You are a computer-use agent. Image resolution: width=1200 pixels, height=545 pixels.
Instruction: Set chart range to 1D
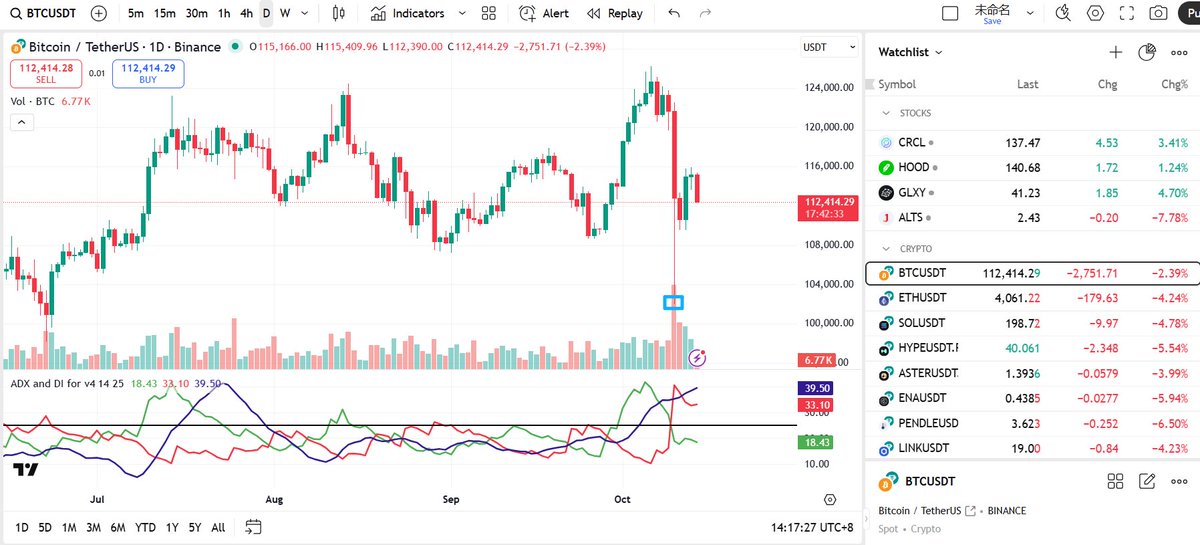21,527
